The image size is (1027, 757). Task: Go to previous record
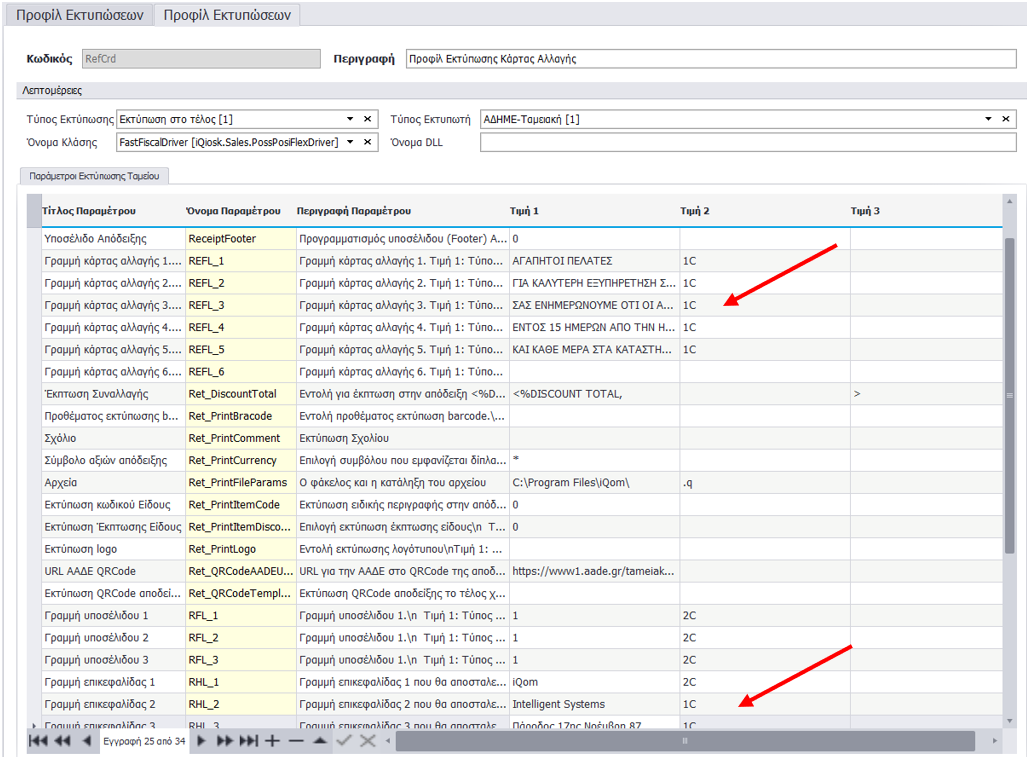coord(87,741)
